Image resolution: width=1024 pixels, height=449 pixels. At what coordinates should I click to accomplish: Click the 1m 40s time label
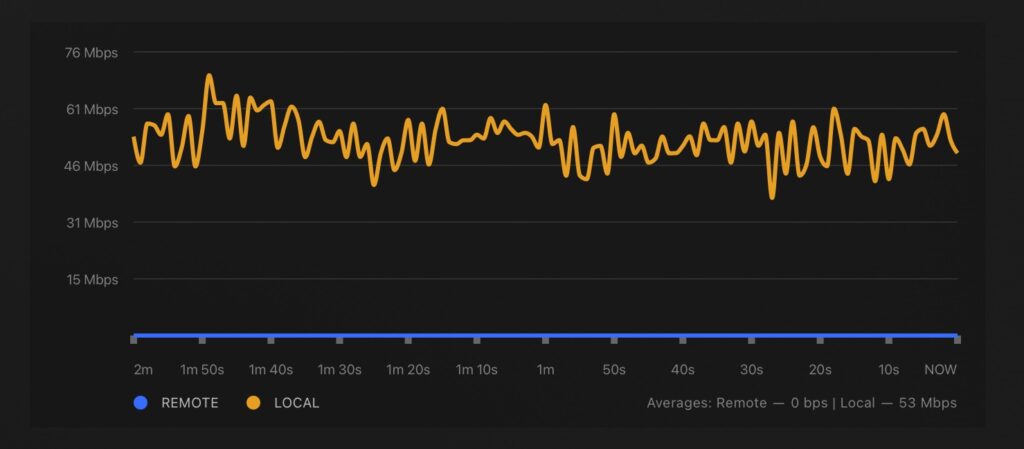271,369
